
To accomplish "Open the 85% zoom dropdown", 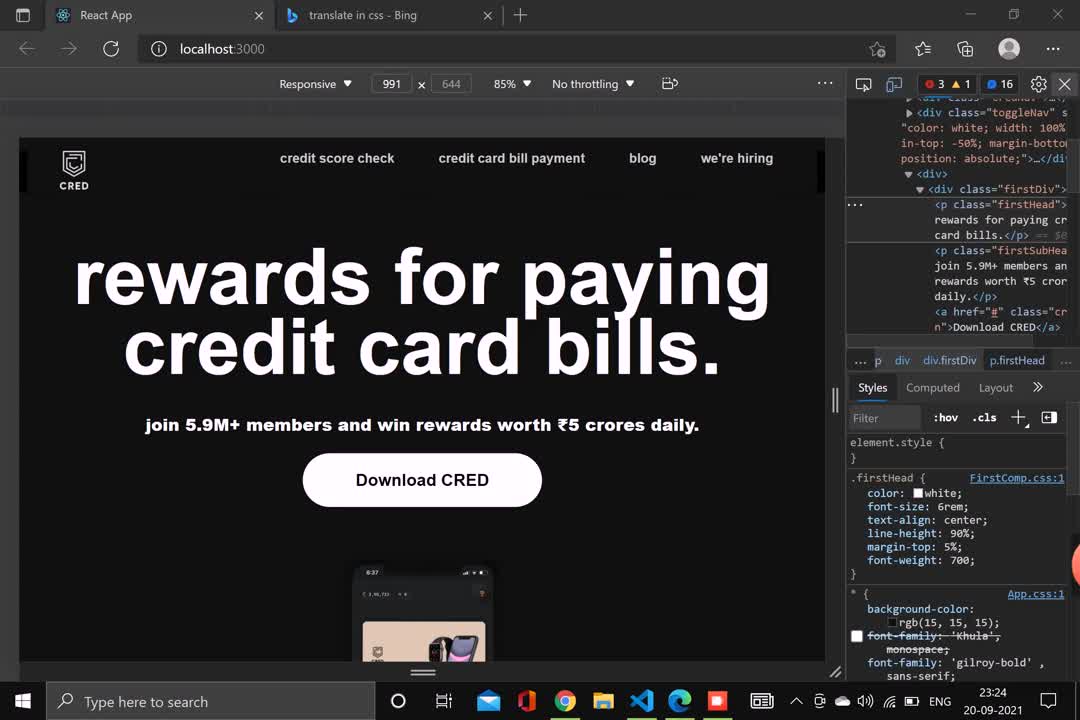I will (512, 84).
